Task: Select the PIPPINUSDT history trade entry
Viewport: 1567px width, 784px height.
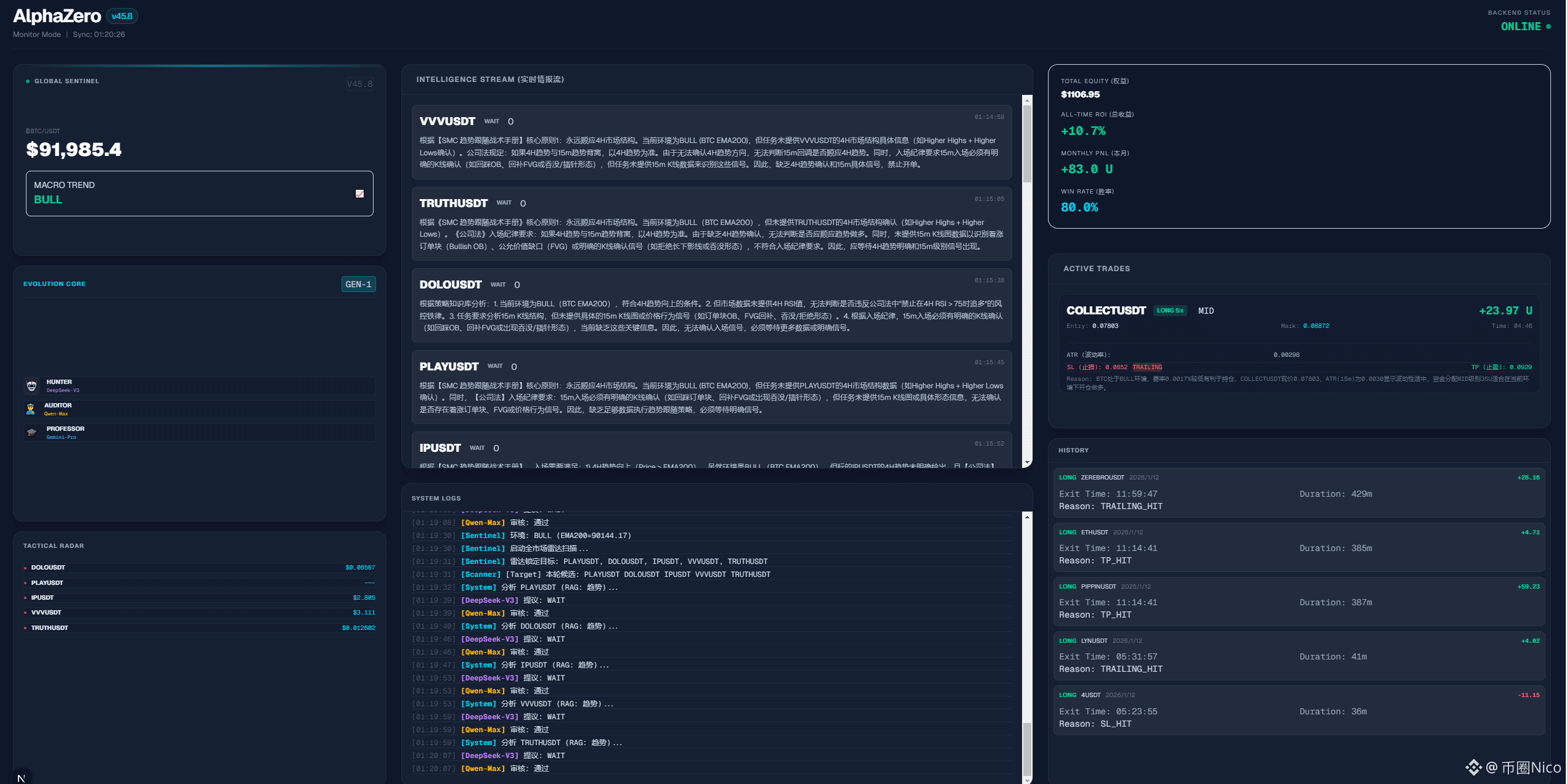Action: tap(1298, 602)
